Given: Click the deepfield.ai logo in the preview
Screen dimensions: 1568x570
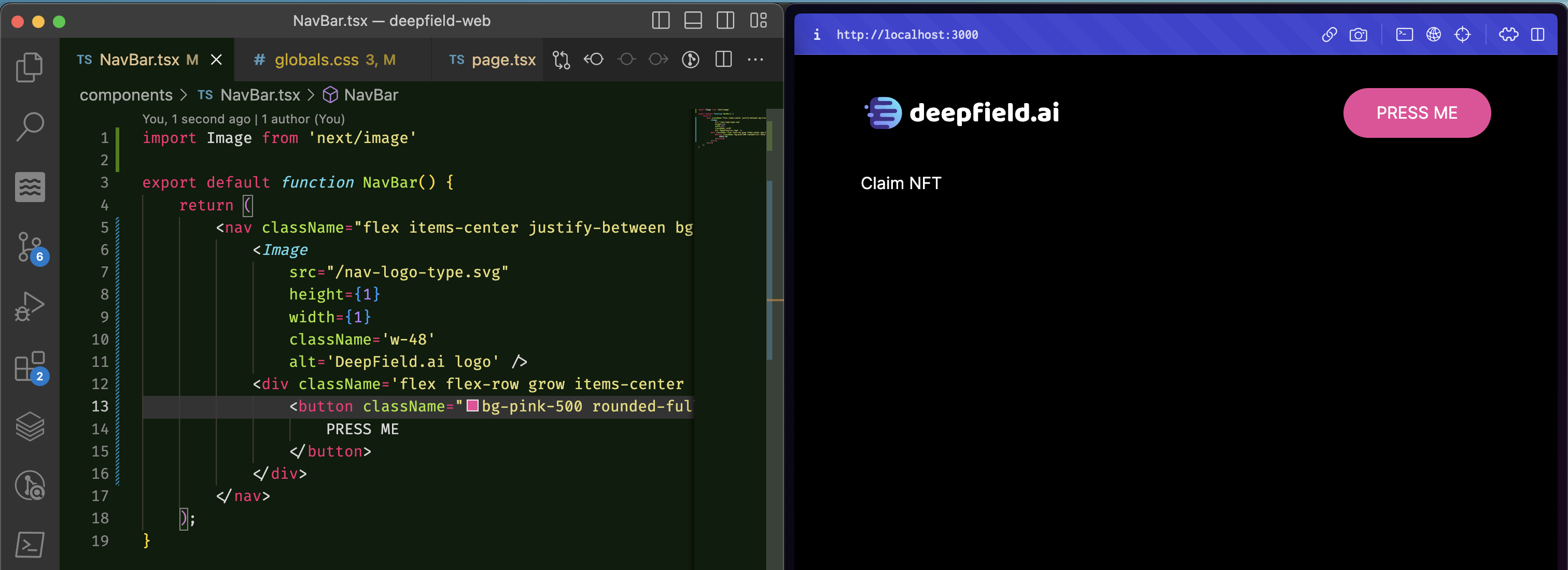Looking at the screenshot, I should [961, 112].
